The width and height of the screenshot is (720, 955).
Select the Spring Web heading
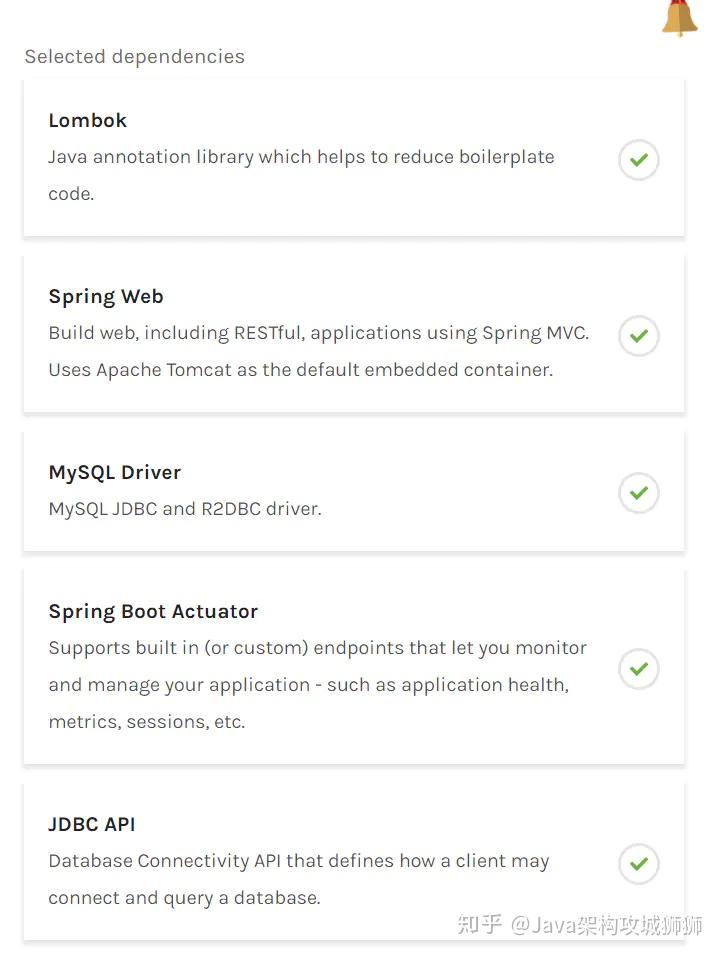(106, 297)
